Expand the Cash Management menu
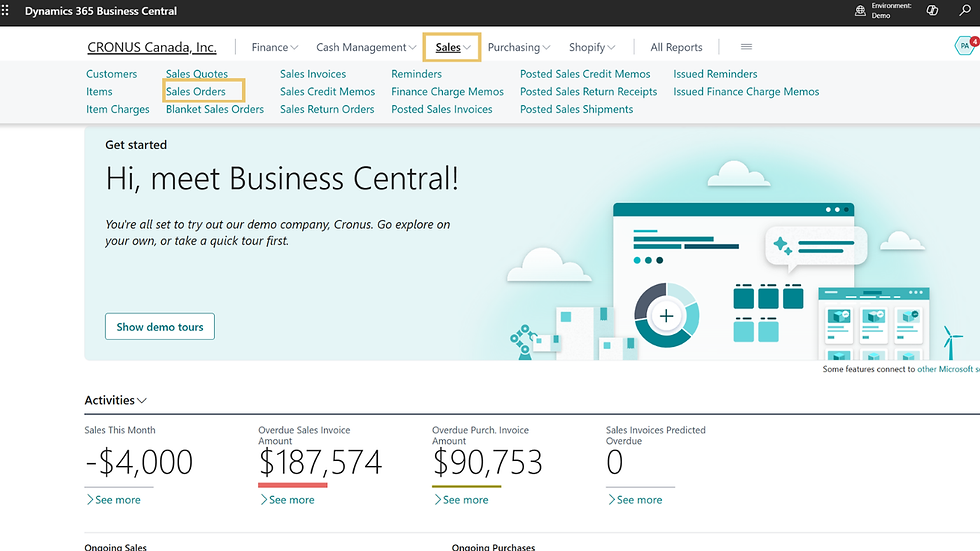The height and width of the screenshot is (551, 980). click(x=366, y=47)
